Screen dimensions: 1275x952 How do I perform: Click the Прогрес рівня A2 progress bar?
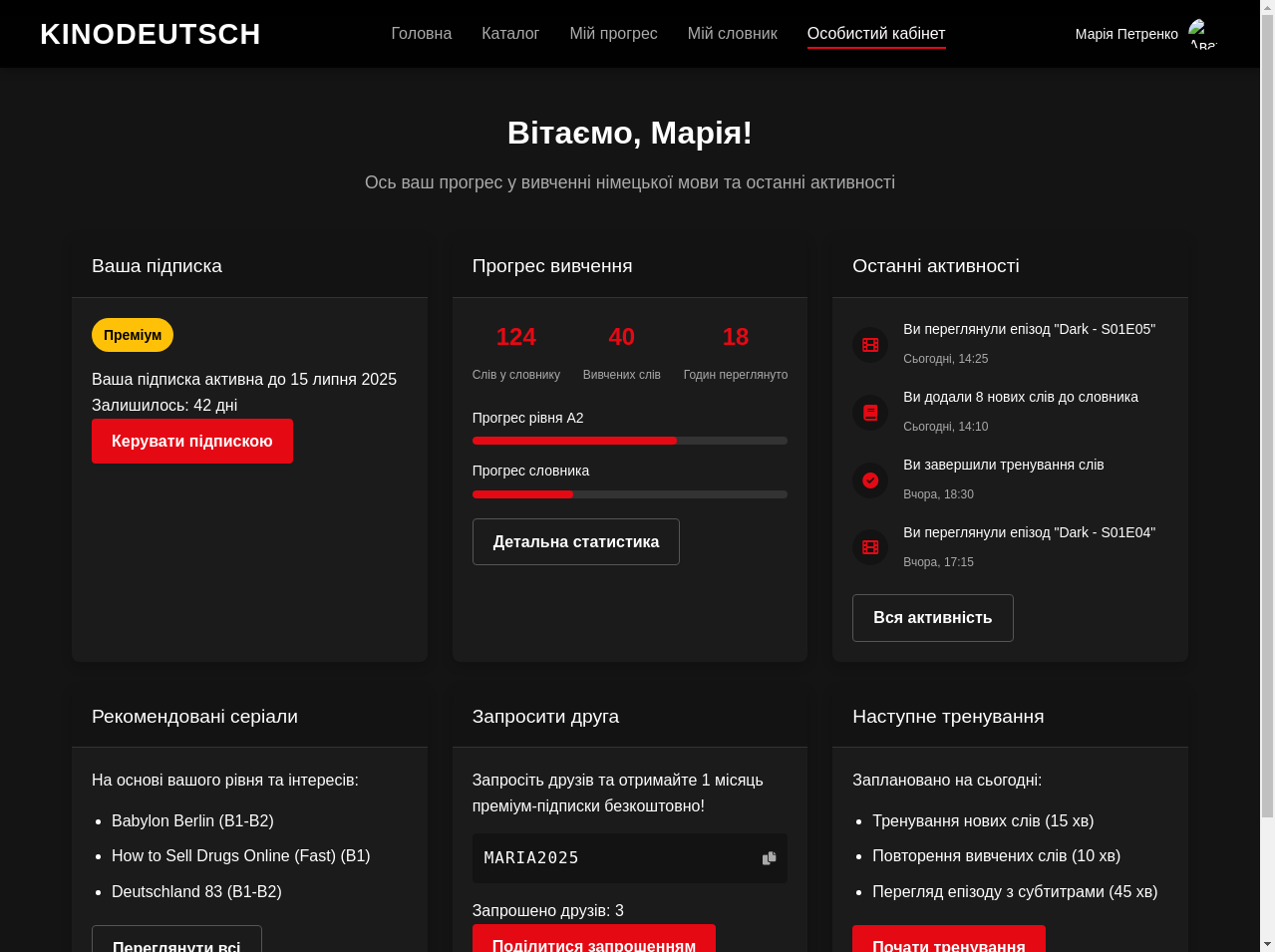[x=629, y=440]
